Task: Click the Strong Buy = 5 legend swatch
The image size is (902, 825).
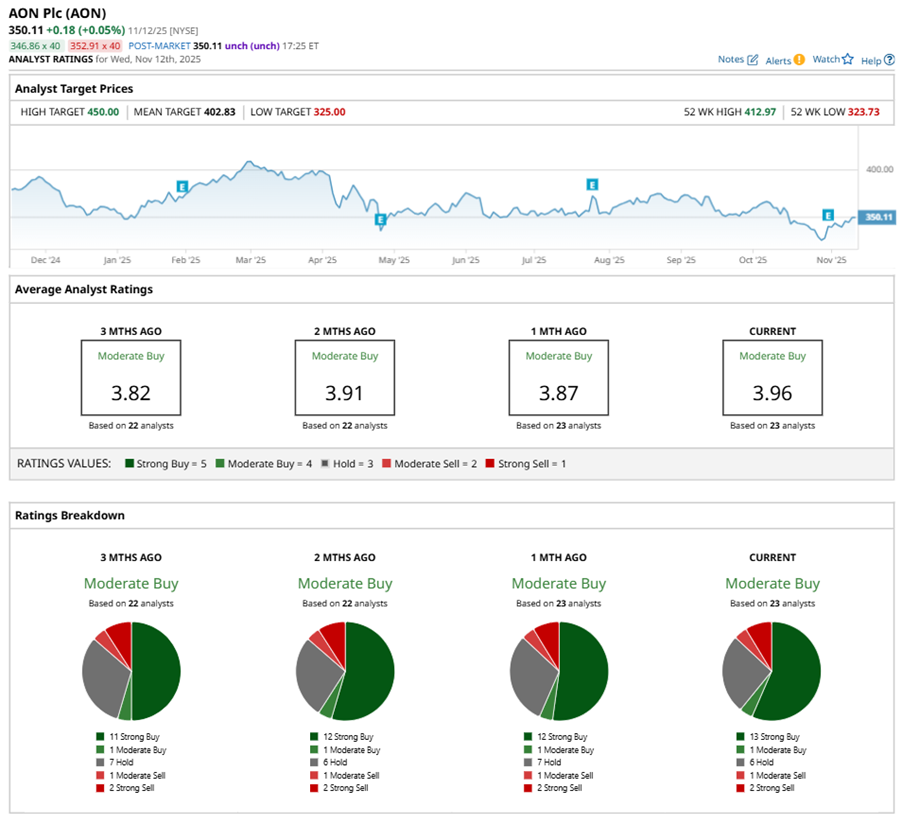Action: pyautogui.click(x=130, y=464)
